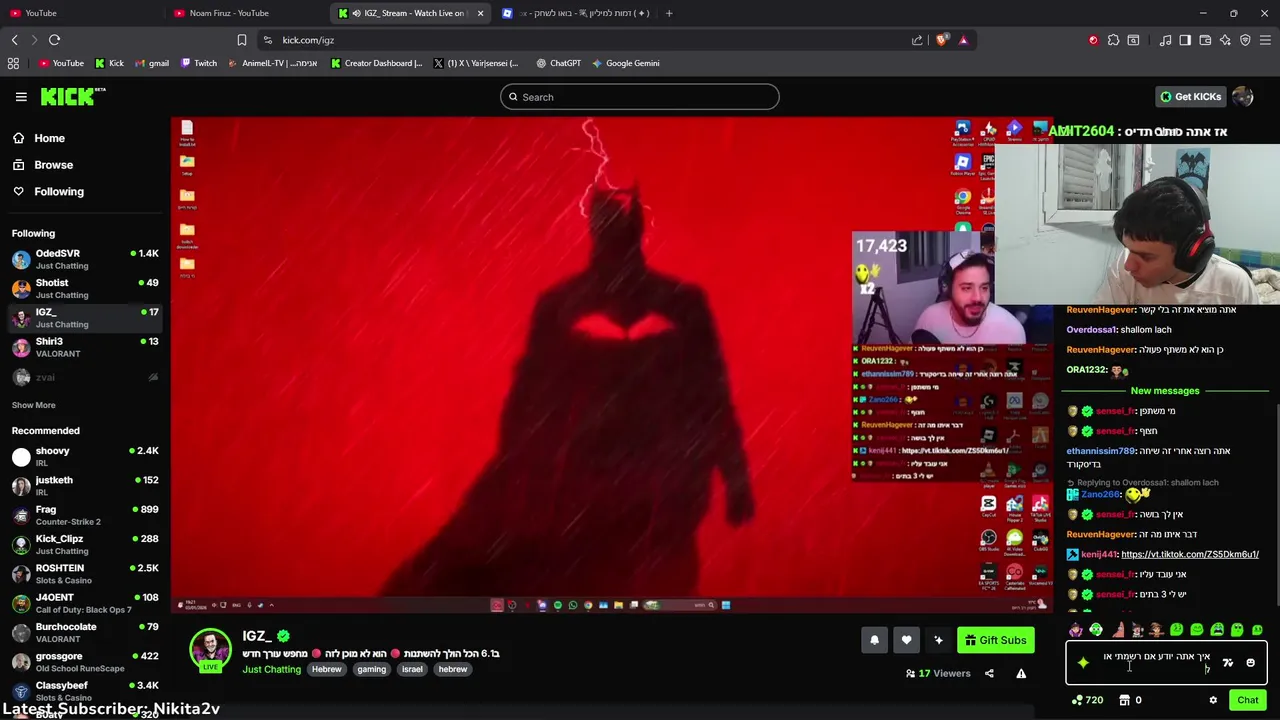Open the emote picker smiley icon
This screenshot has width=1280, height=720.
[x=1250, y=663]
